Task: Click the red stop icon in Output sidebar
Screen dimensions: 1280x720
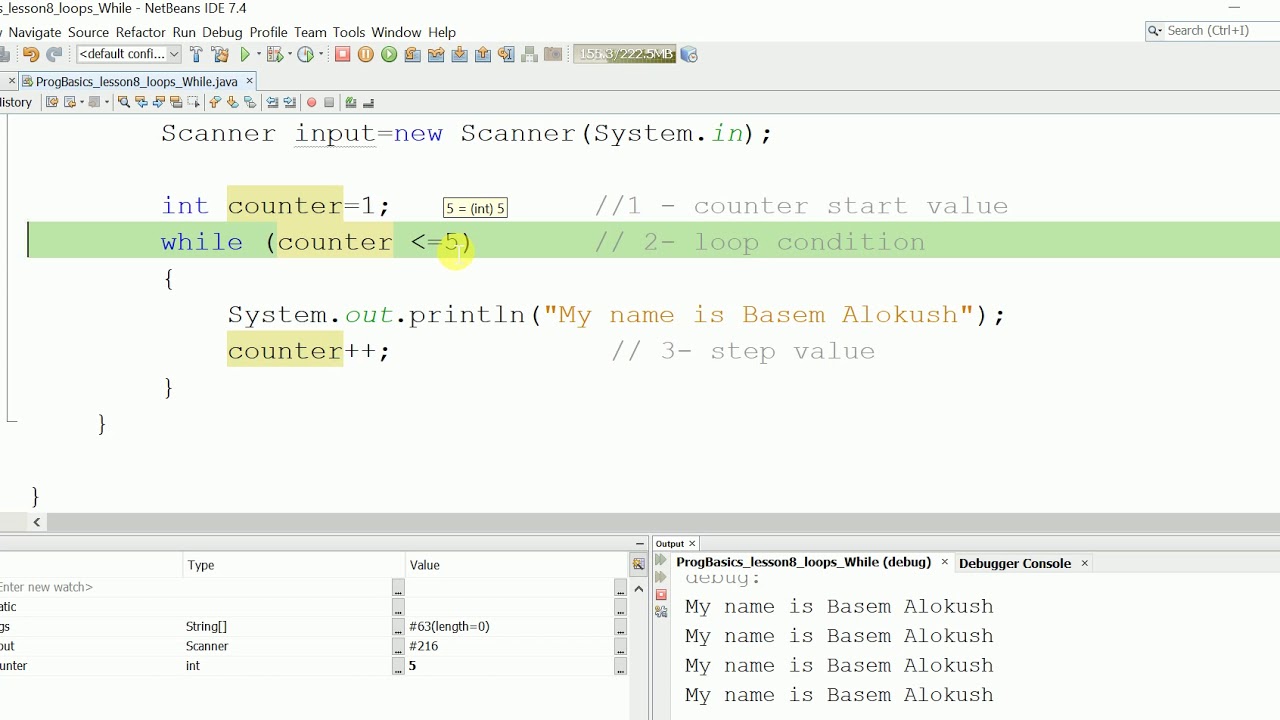Action: coord(661,595)
